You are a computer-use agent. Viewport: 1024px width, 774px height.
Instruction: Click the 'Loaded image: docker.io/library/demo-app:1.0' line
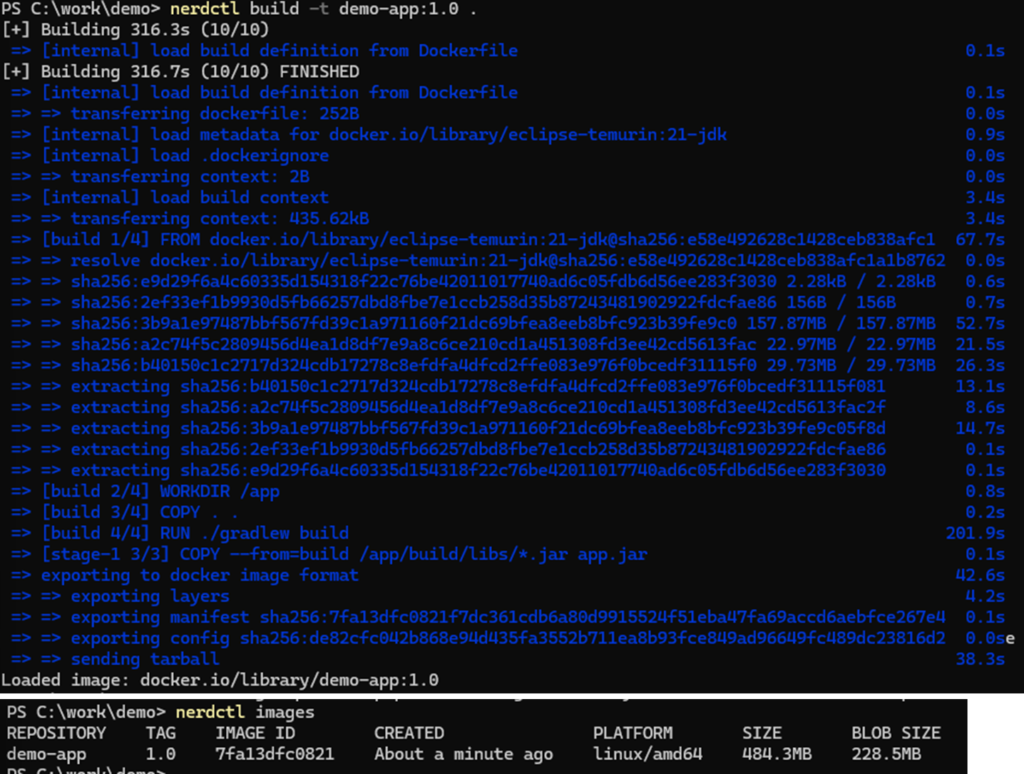[220, 680]
